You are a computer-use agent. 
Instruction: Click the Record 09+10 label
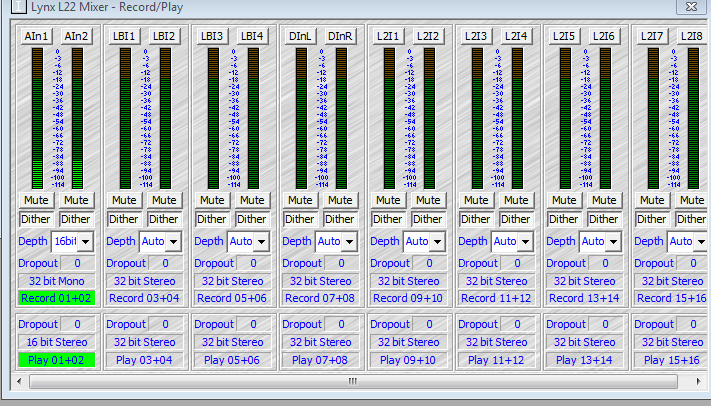[x=409, y=298]
